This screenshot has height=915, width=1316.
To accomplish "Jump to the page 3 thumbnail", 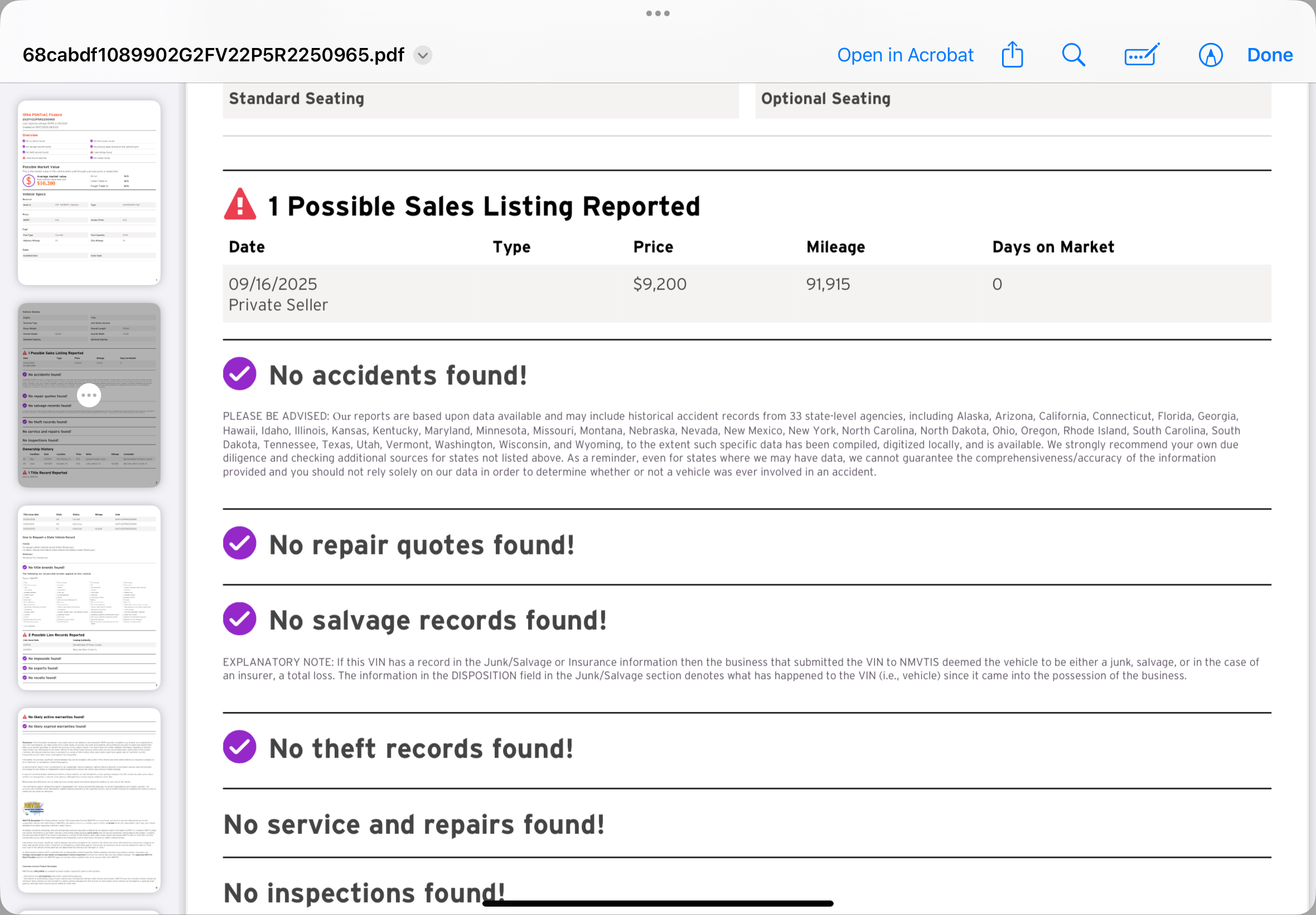I will (x=89, y=598).
